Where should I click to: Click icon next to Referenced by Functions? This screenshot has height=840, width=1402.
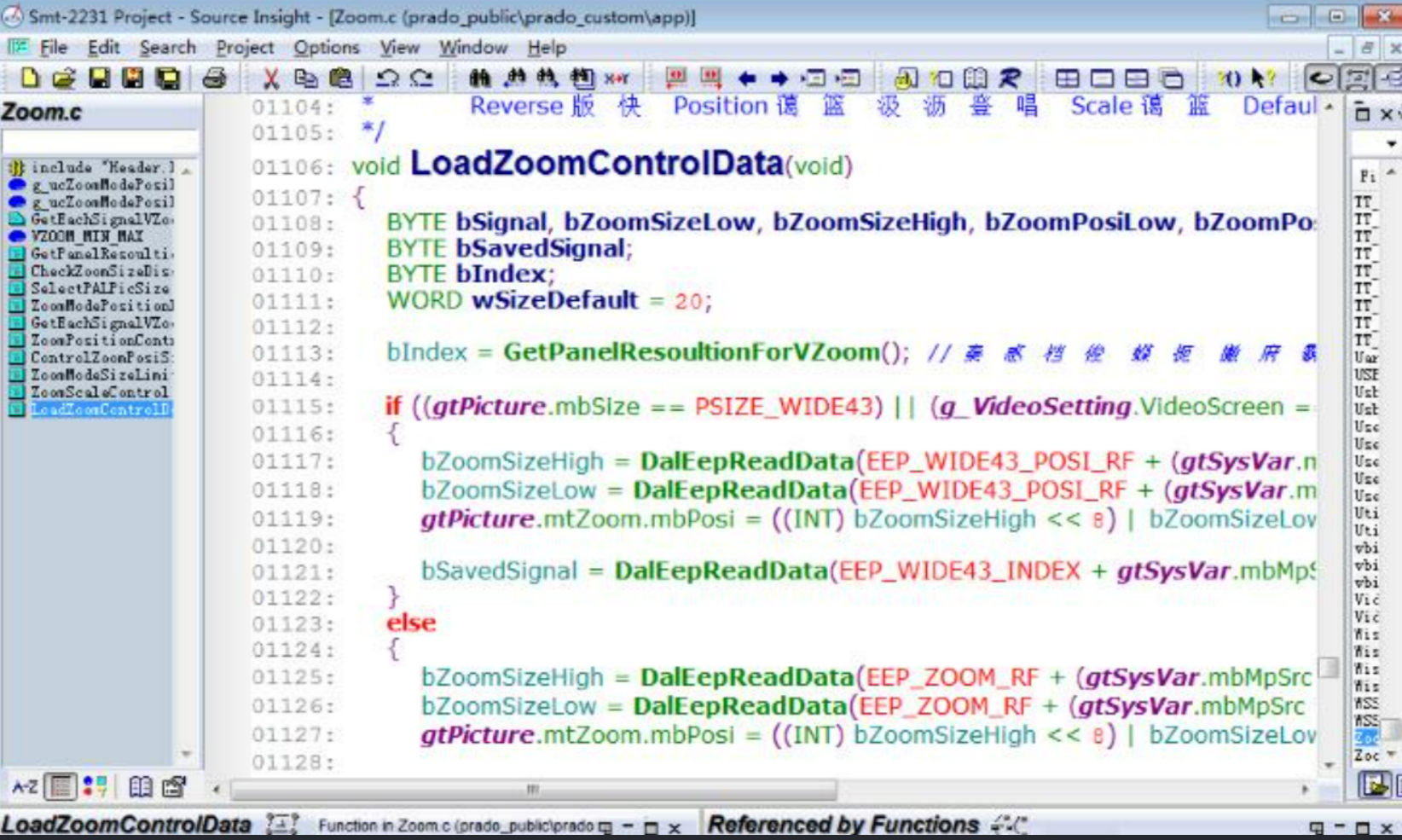(x=1010, y=825)
